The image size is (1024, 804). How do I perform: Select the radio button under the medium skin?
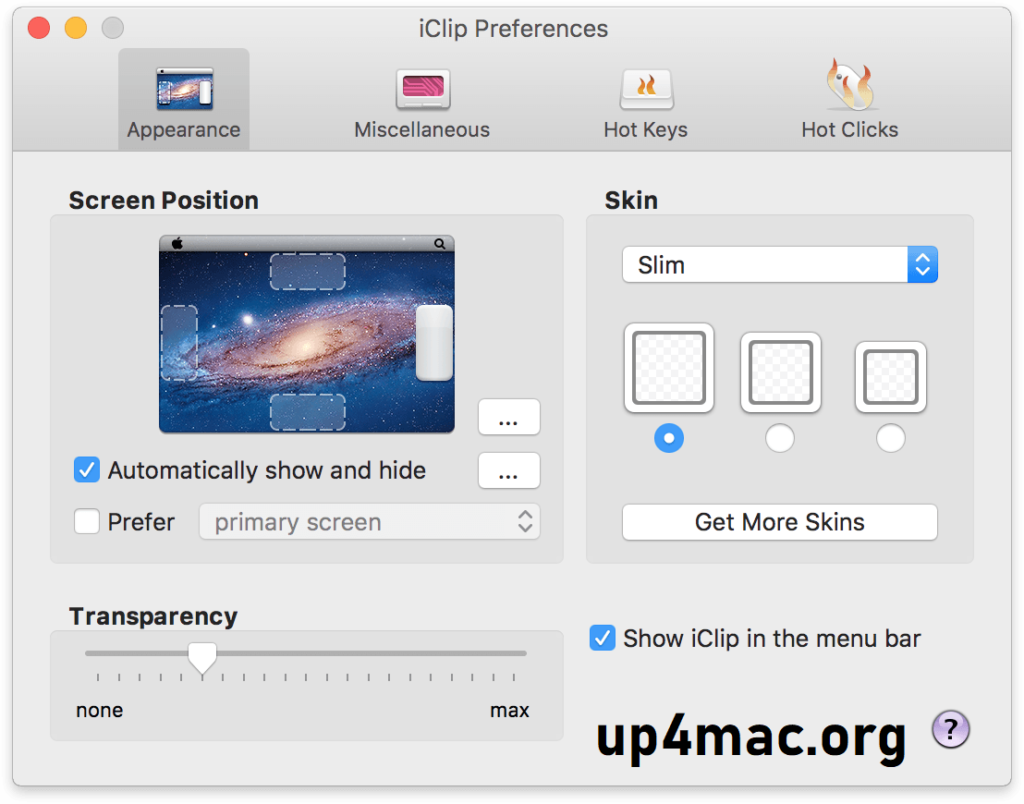pos(780,438)
